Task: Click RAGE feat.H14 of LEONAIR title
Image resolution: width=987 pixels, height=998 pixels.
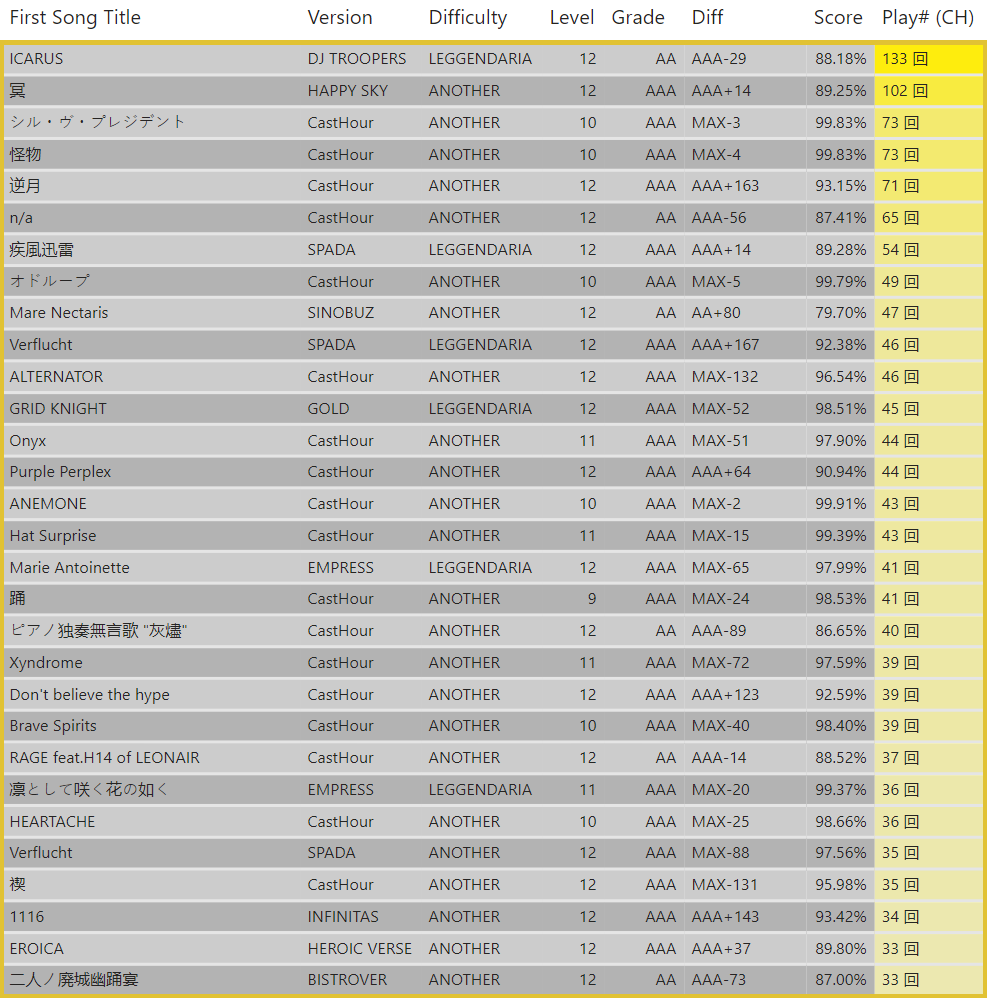Action: tap(105, 758)
